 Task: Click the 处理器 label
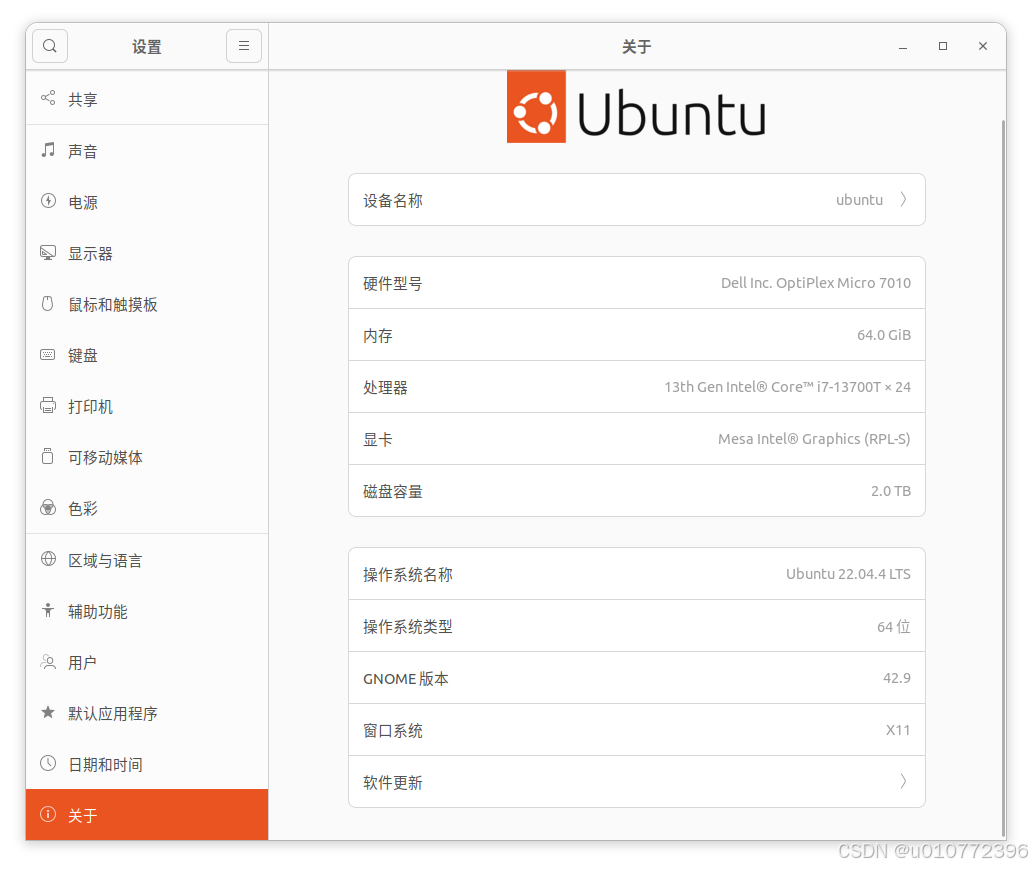[x=386, y=388]
